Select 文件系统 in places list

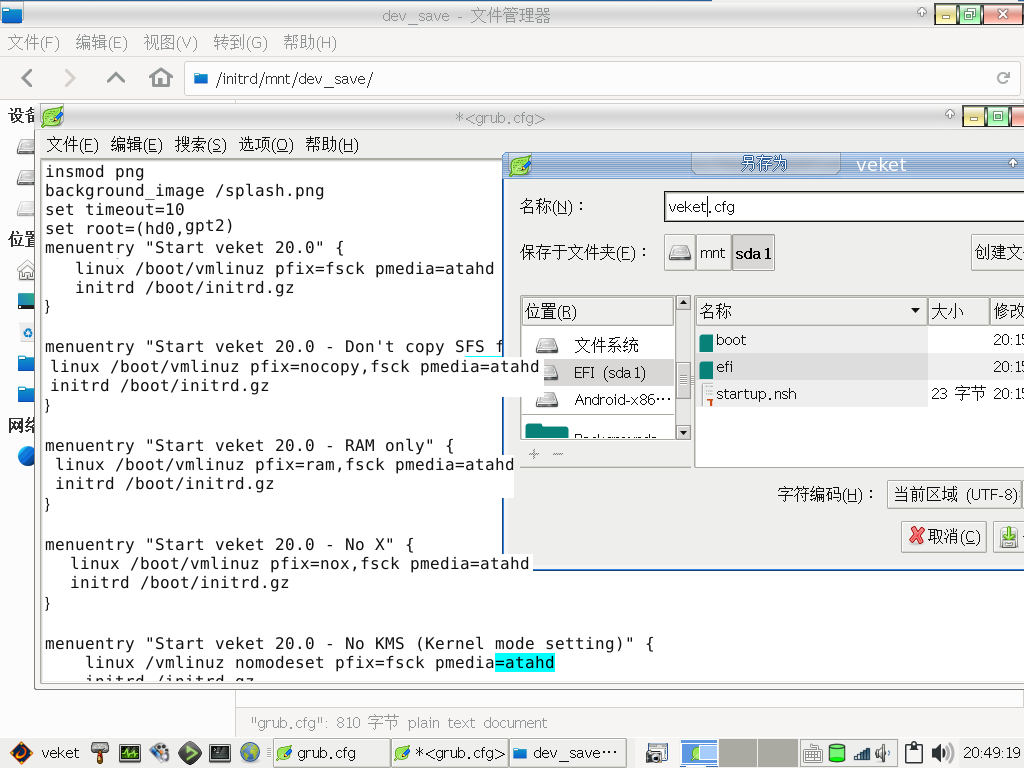598,345
